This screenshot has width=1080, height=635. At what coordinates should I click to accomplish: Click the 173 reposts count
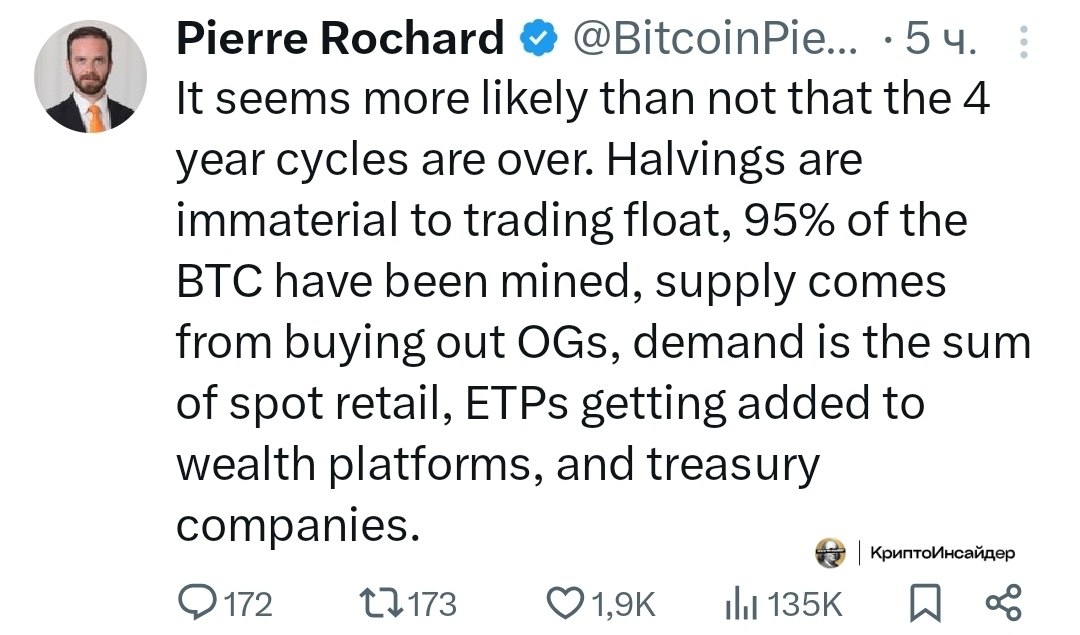point(432,604)
